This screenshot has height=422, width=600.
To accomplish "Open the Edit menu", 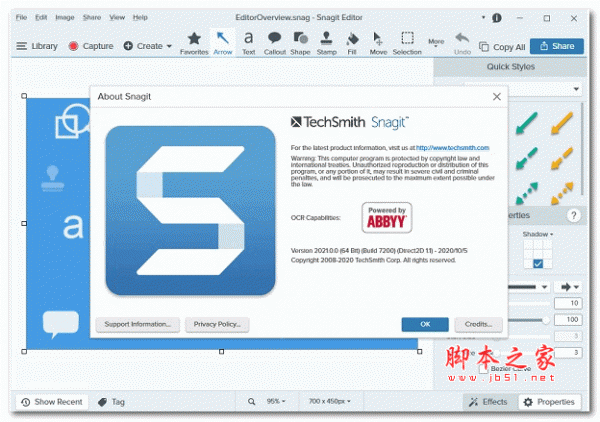I will pos(41,17).
